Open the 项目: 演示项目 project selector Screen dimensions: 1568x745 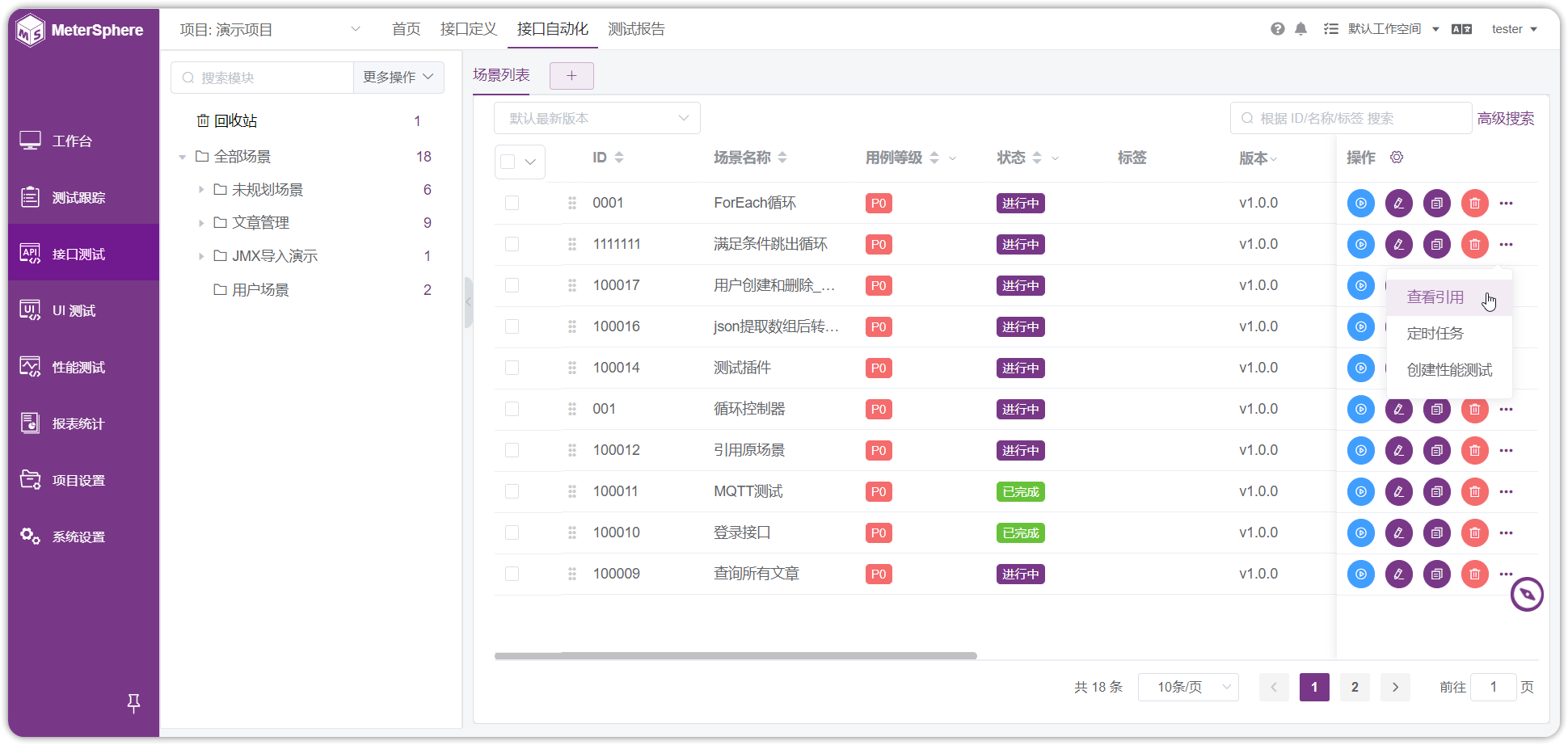(x=269, y=30)
